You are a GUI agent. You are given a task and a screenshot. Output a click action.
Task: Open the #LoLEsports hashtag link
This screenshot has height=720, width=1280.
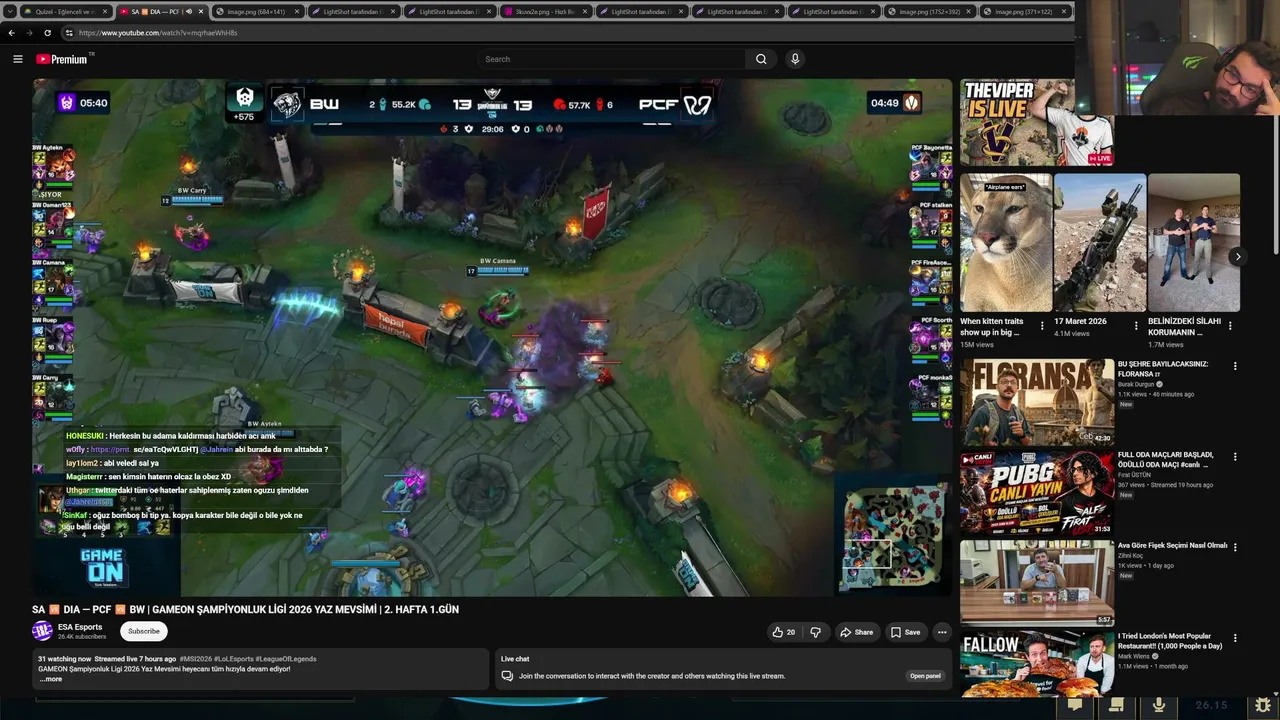point(233,659)
